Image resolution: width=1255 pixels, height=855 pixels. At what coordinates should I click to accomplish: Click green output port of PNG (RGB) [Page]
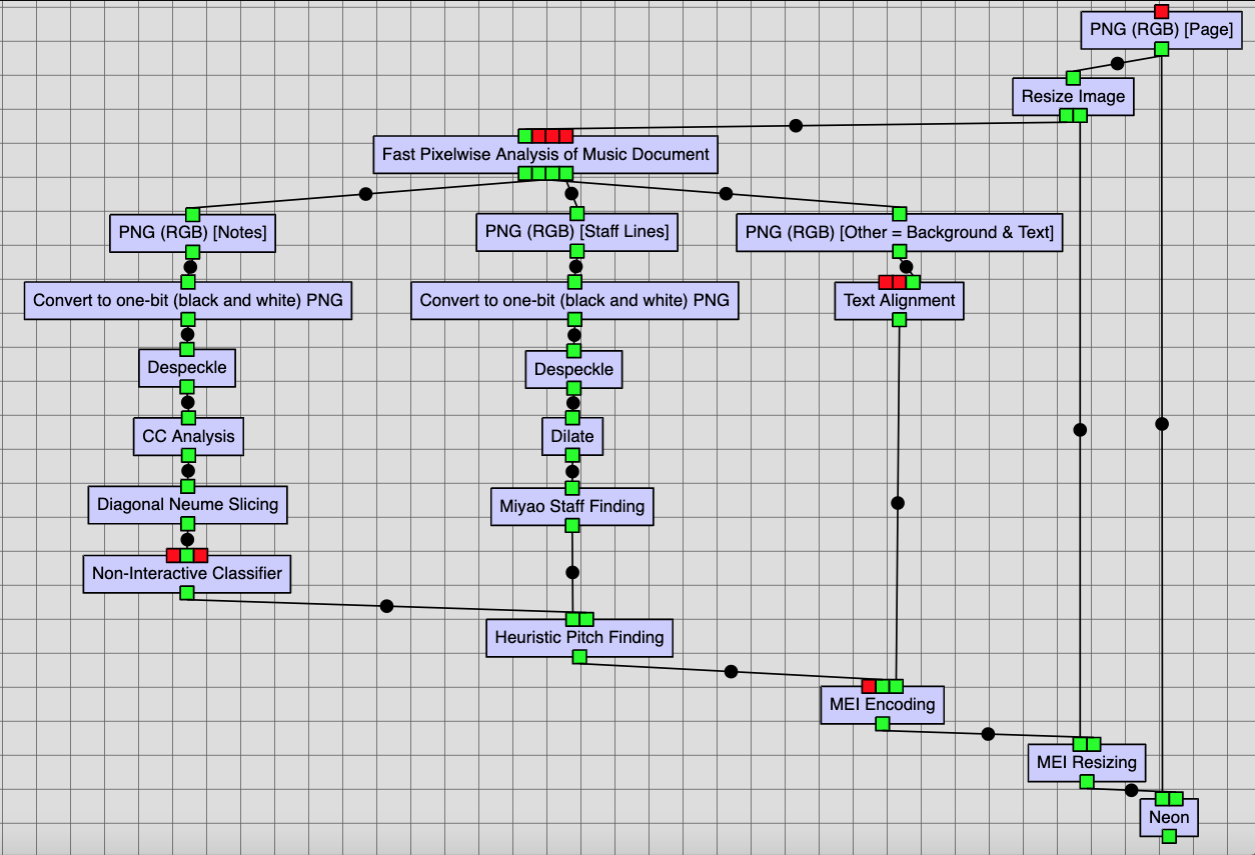click(1161, 49)
